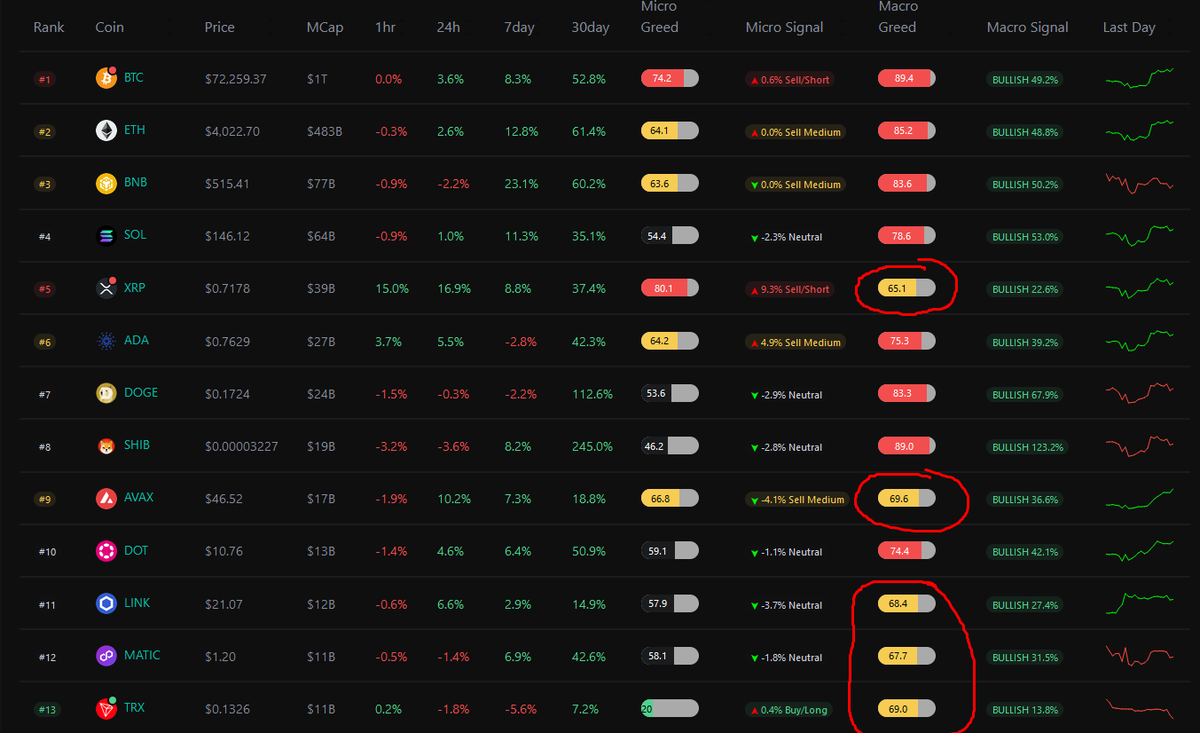The width and height of the screenshot is (1200, 733).
Task: Click SOL BULLISH 53.0% macro signal
Action: point(1025,237)
